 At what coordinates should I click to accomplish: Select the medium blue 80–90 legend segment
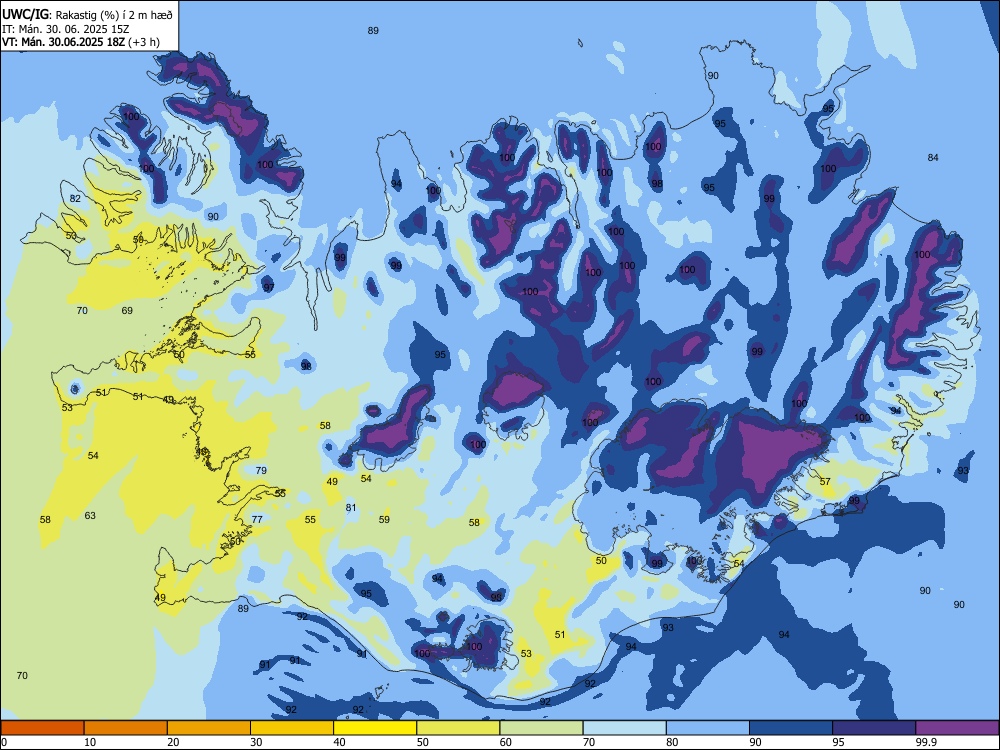click(708, 728)
